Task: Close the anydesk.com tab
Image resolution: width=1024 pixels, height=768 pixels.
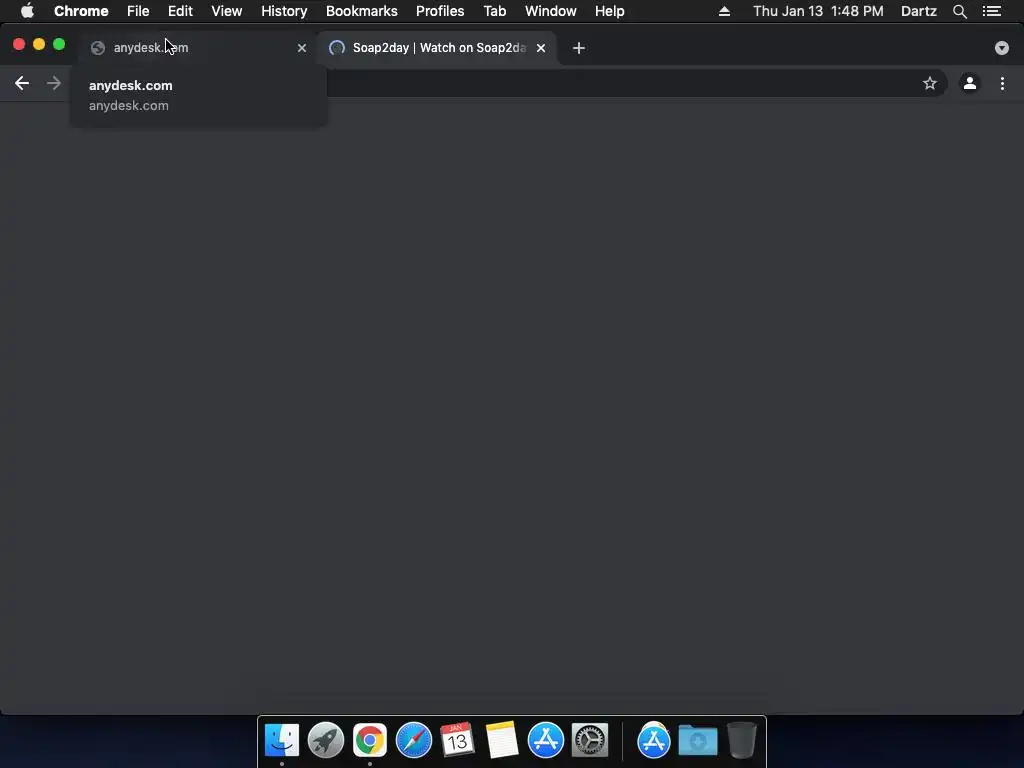Action: [302, 48]
